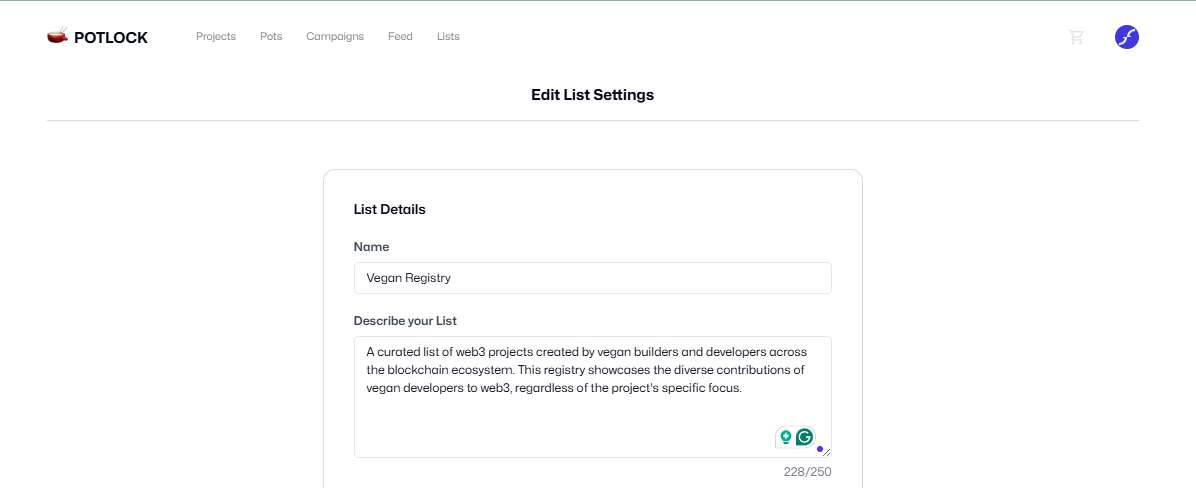This screenshot has width=1196, height=488.
Task: Click inside the list description textarea
Action: [560, 410]
